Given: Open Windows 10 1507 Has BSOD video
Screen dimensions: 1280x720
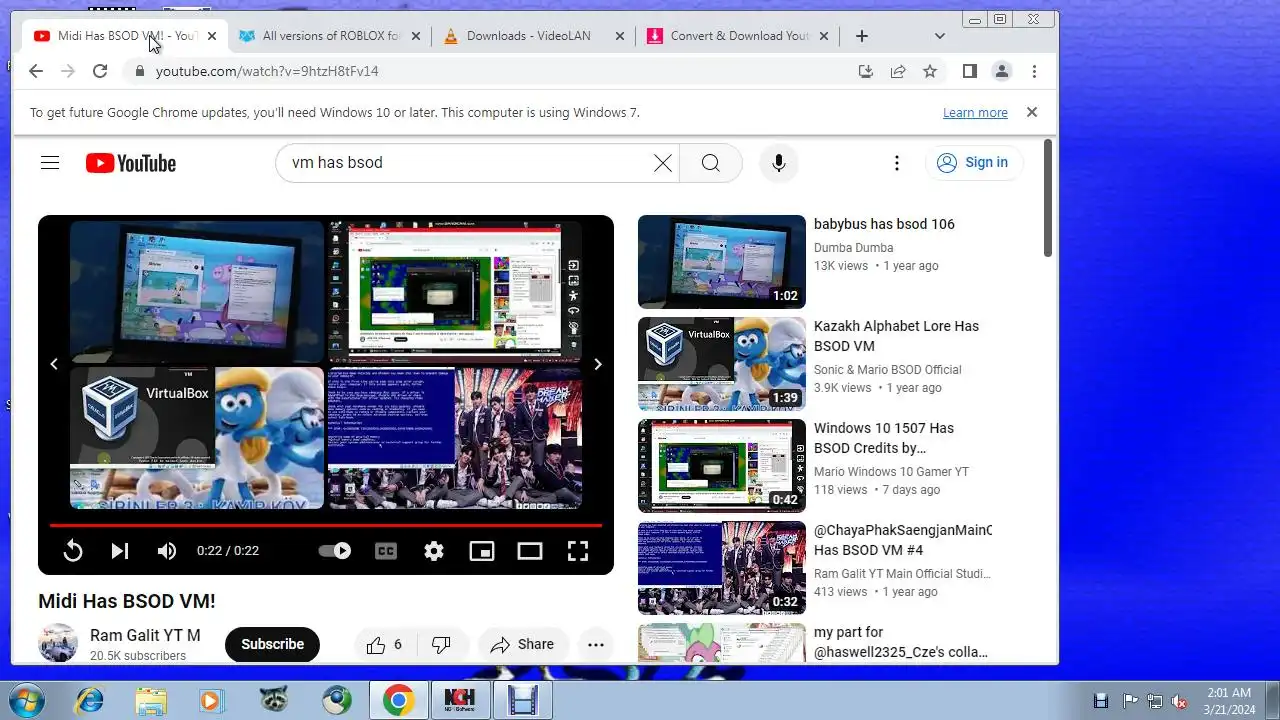Looking at the screenshot, I should pyautogui.click(x=884, y=438).
